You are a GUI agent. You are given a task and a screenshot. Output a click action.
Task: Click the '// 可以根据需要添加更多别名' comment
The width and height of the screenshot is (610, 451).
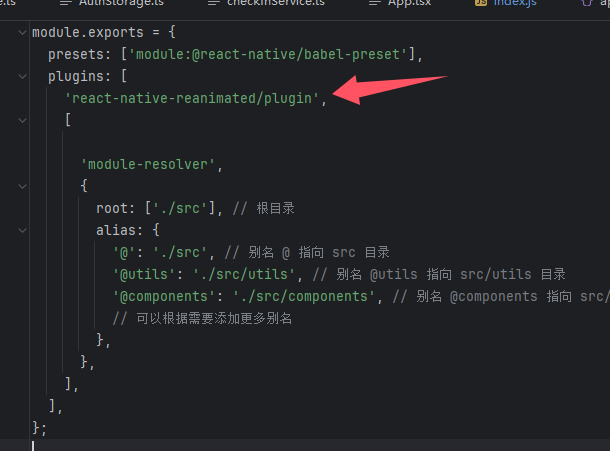202,319
